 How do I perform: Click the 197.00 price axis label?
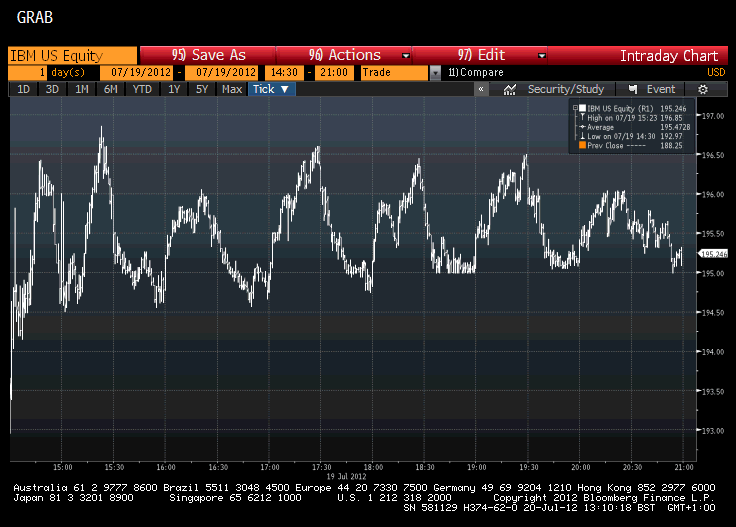[x=713, y=116]
